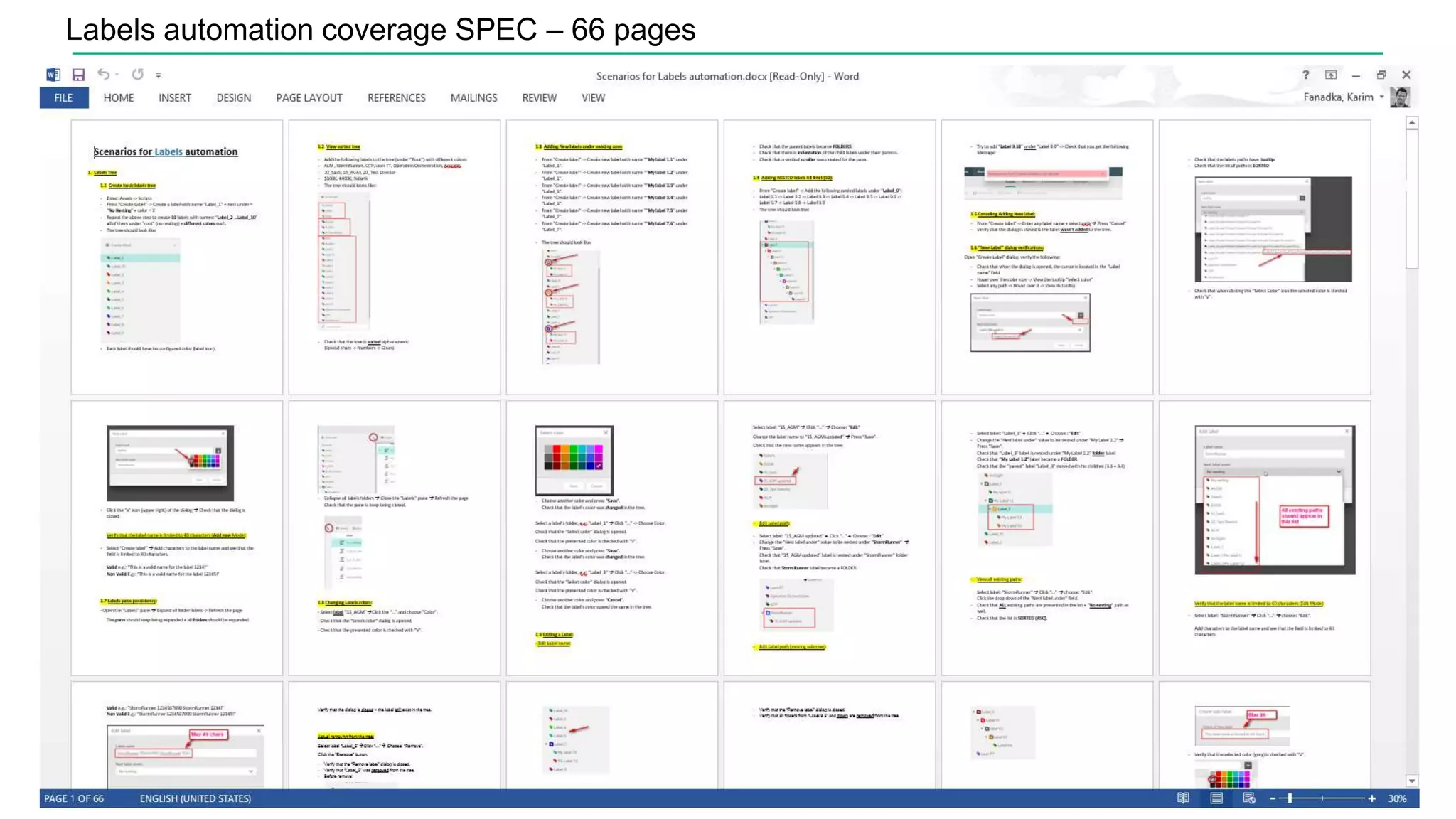Image resolution: width=1456 pixels, height=819 pixels.
Task: Open Ribbon Display Options
Action: tap(1331, 75)
